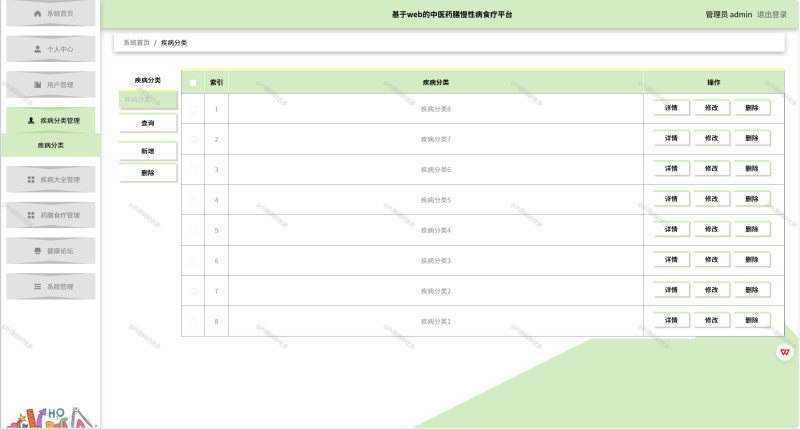Image resolution: width=800 pixels, height=429 pixels.
Task: Click the 索引 column header
Action: tap(216, 82)
